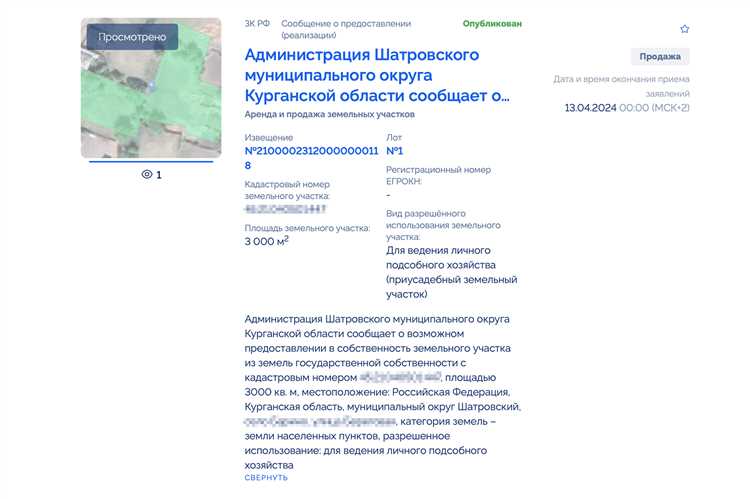This screenshot has width=750, height=499.
Task: Click 'Сообщение о предоставлении (реализации)' text
Action: coord(346,29)
